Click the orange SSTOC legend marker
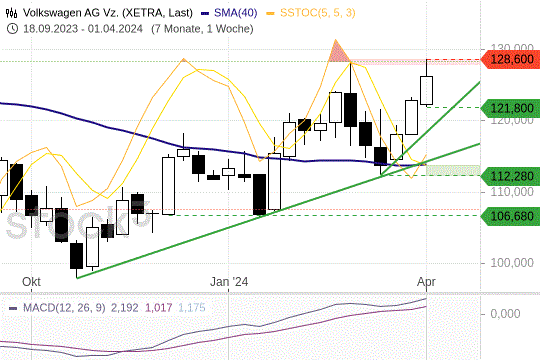Viewport: 540px width, 360px height. tap(271, 13)
